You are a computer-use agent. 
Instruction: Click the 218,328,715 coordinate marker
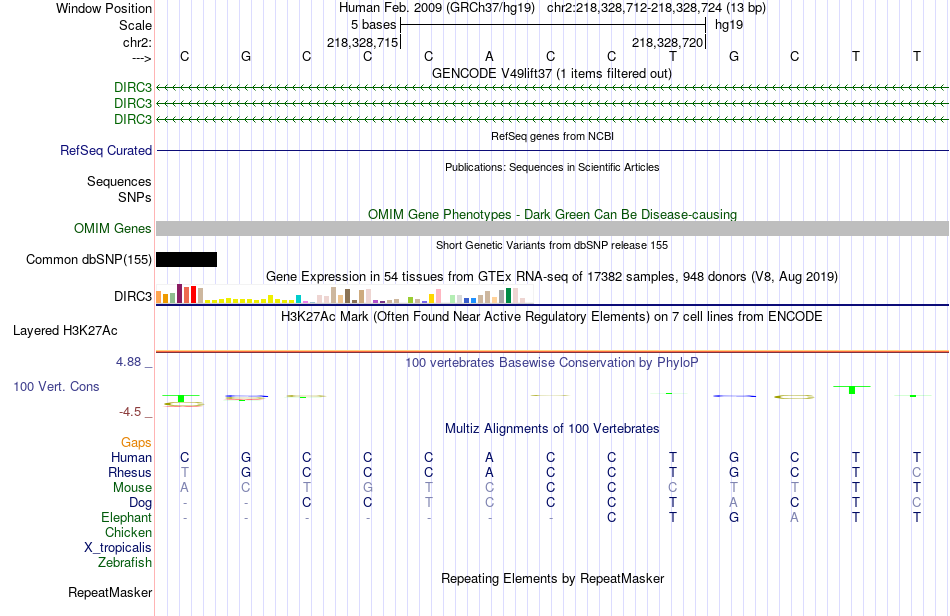tap(362, 42)
